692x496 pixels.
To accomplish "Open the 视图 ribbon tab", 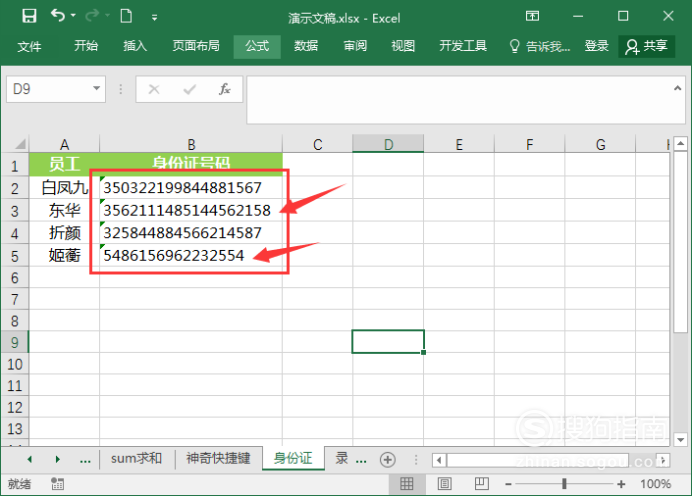I will [403, 45].
